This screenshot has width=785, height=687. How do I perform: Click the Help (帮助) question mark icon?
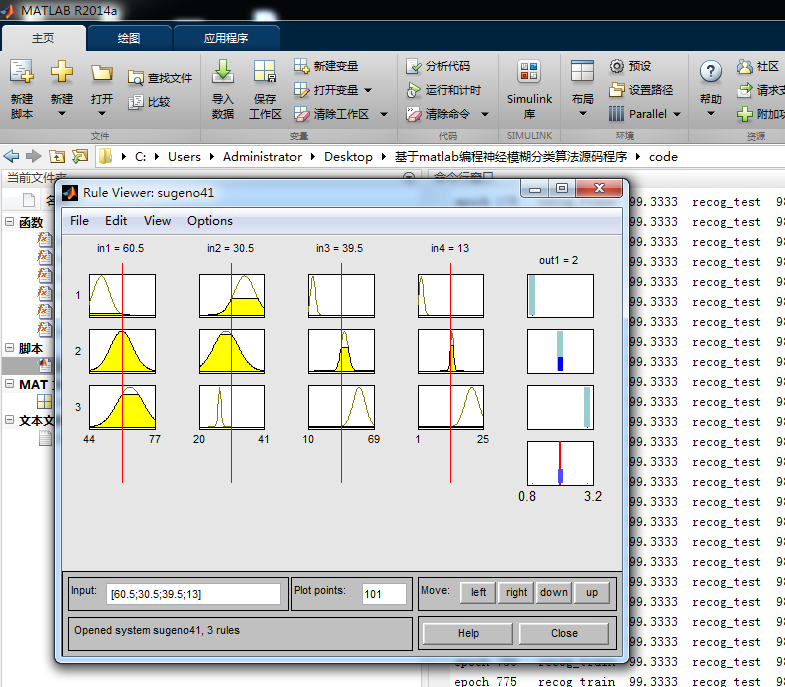[710, 72]
